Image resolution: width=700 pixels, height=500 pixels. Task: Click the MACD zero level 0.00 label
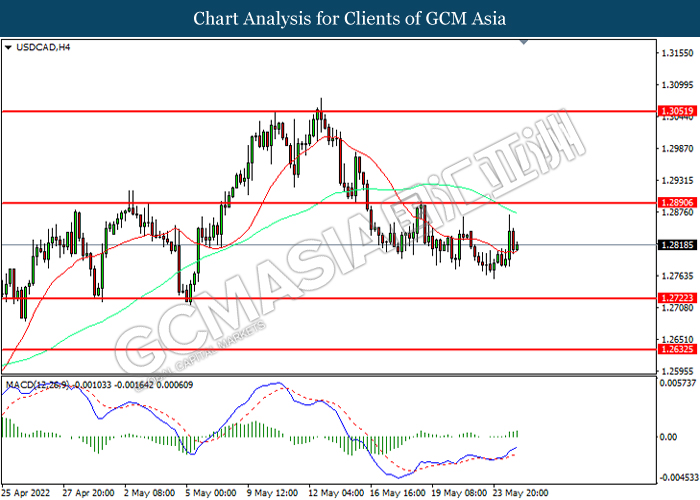(x=668, y=437)
